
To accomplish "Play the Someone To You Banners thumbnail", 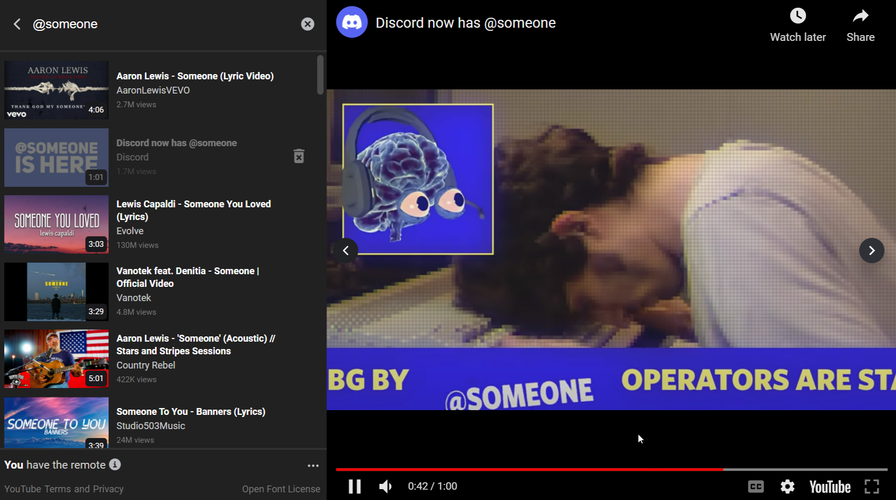I will [x=56, y=422].
